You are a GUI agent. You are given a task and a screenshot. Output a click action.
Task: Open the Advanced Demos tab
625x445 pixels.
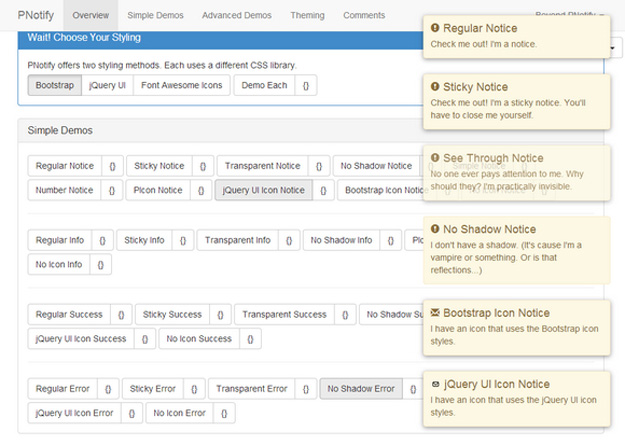(x=235, y=16)
